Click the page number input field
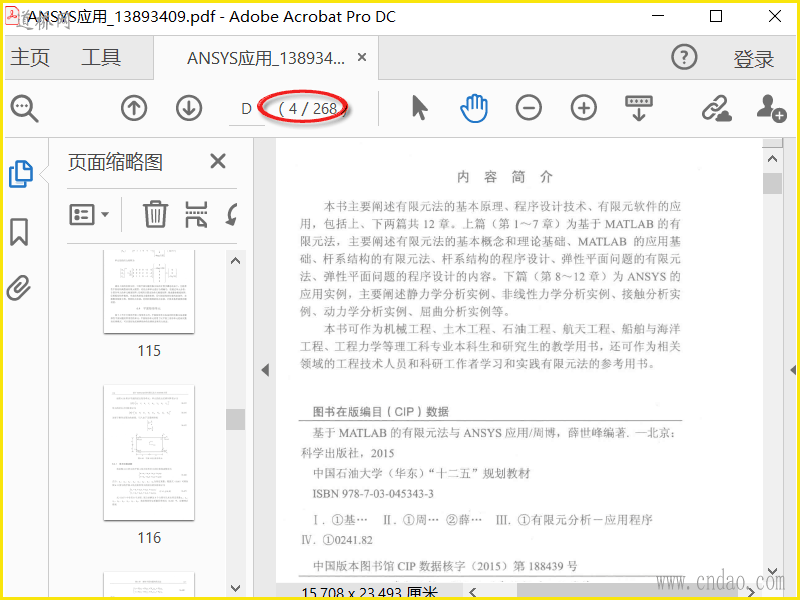 point(246,109)
